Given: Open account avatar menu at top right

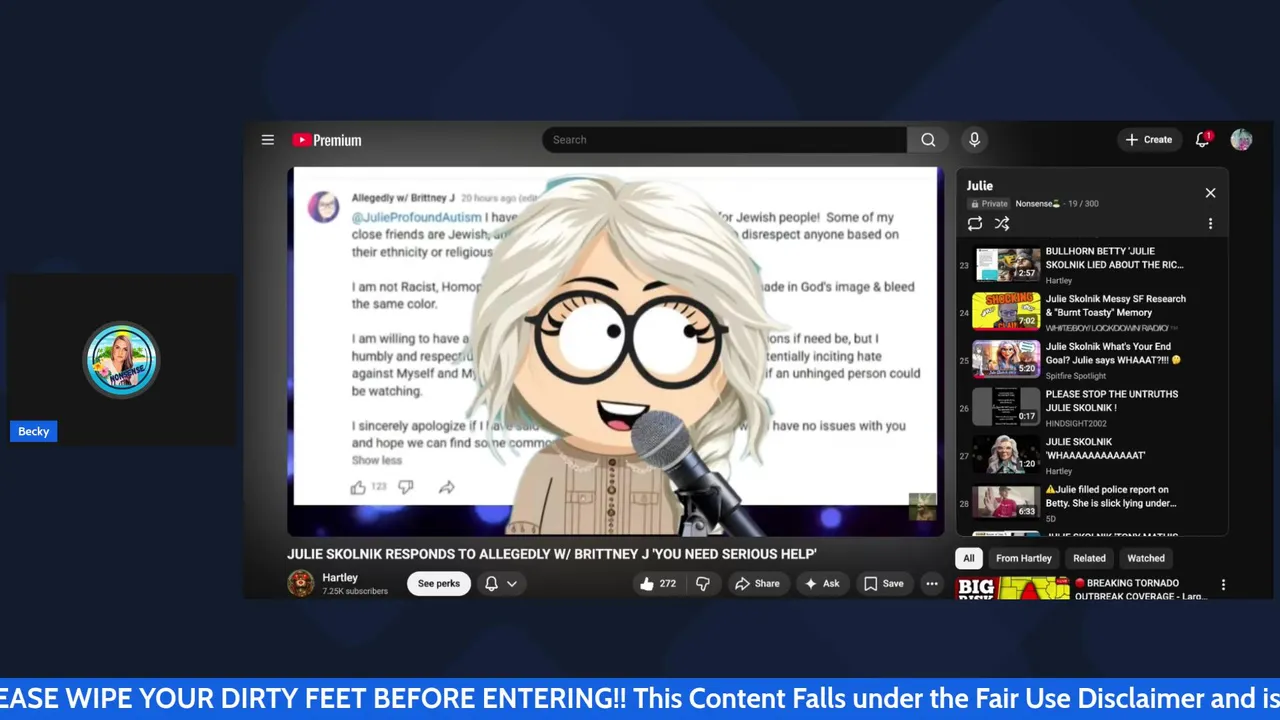Looking at the screenshot, I should pyautogui.click(x=1241, y=140).
